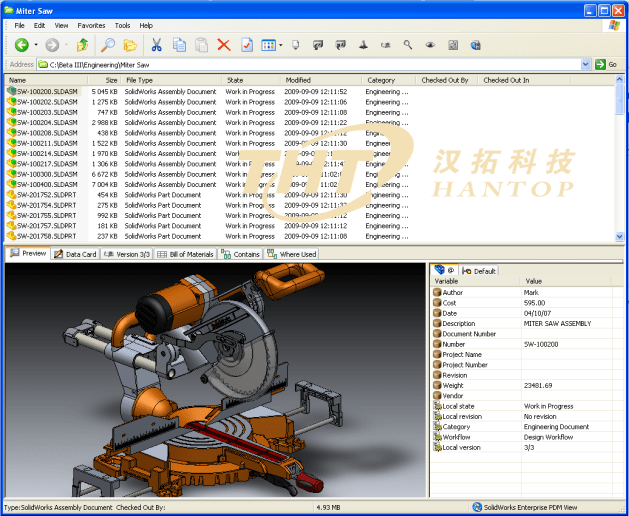Click the SolidWorks Enterprise PDM status icon

tap(477, 507)
